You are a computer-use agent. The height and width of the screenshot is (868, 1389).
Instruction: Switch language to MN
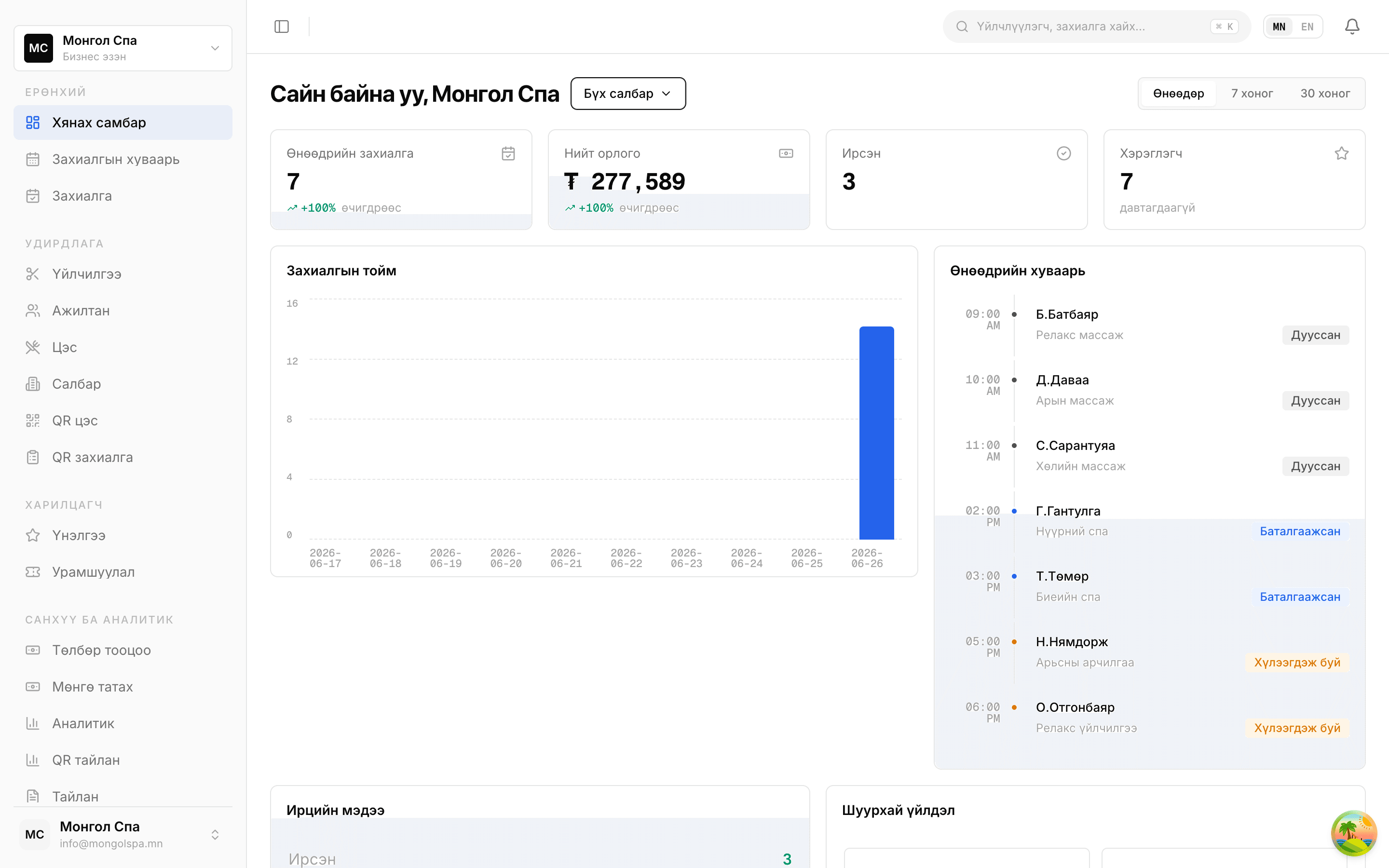point(1279,27)
